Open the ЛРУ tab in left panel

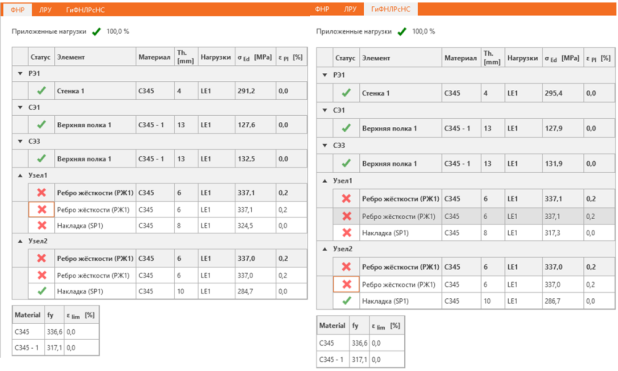[x=45, y=10]
